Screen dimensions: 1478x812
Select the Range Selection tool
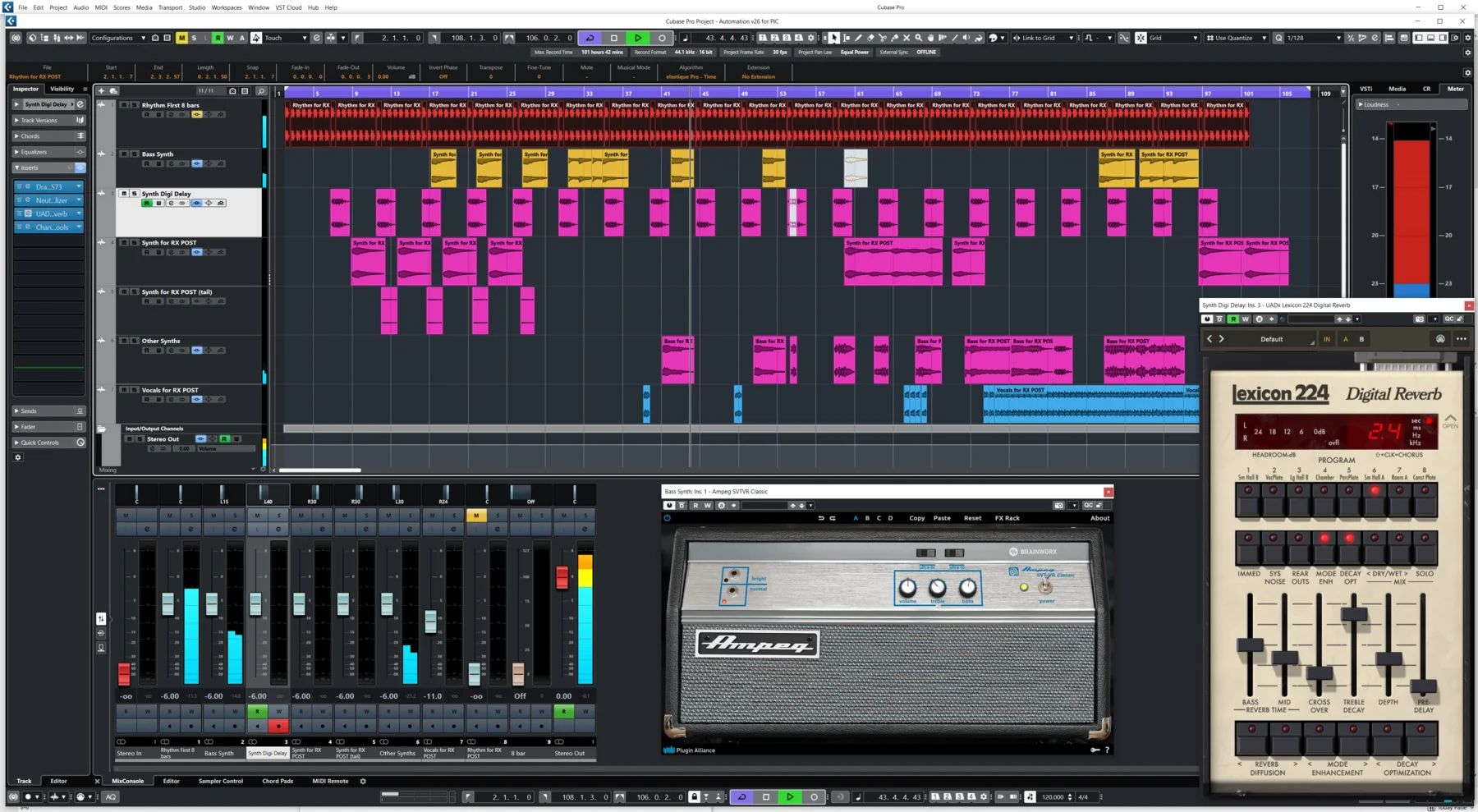[x=847, y=38]
